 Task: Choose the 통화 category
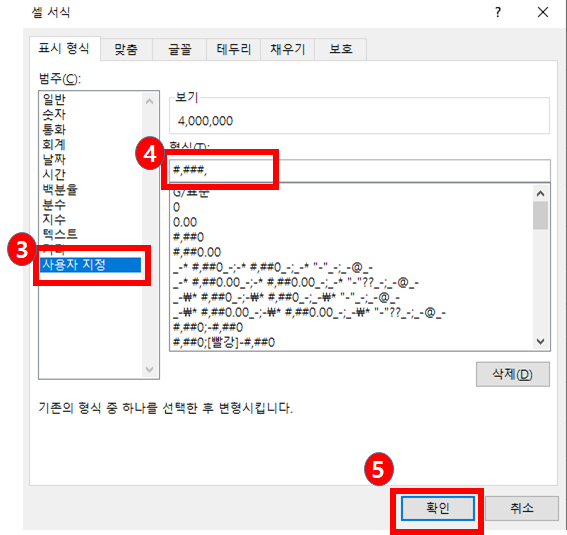(x=54, y=129)
